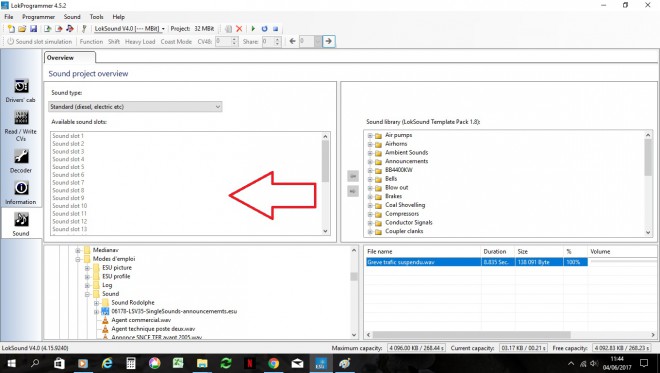Viewport: 660px width, 373px height.
Task: Open the Information panel icon
Action: [21, 188]
